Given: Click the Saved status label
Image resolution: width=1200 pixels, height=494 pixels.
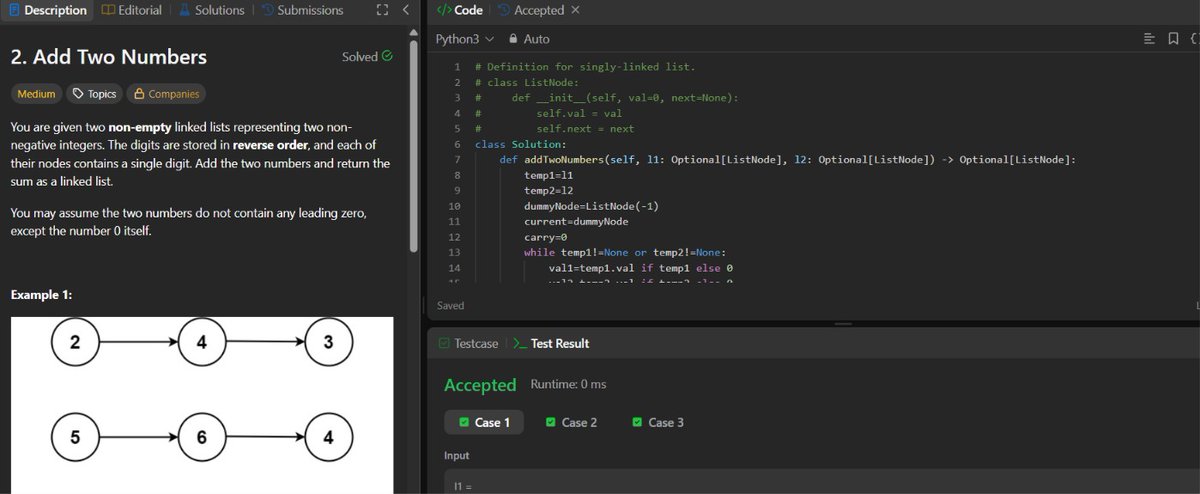Looking at the screenshot, I should click(451, 305).
